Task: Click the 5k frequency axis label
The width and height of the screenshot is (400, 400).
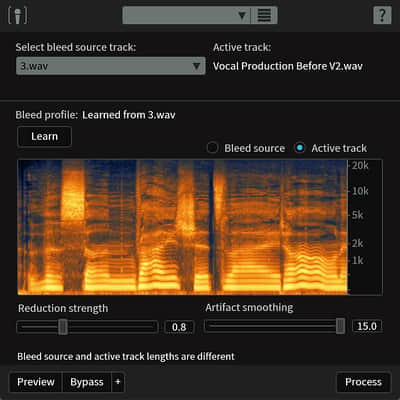Action: pyautogui.click(x=358, y=215)
